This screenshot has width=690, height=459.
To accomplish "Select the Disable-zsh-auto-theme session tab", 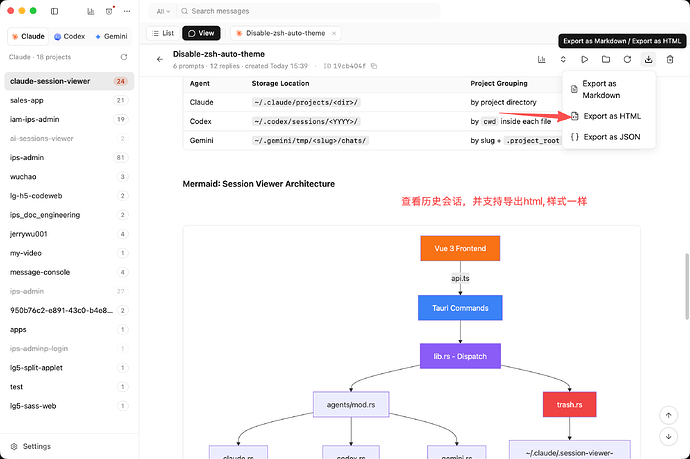I will click(x=286, y=33).
